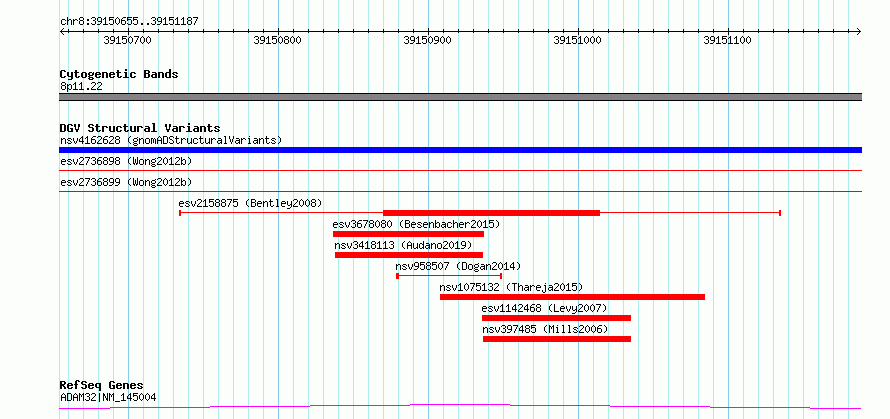The width and height of the screenshot is (890, 419).
Task: Click ruler position label 39151000
Action: coord(577,40)
